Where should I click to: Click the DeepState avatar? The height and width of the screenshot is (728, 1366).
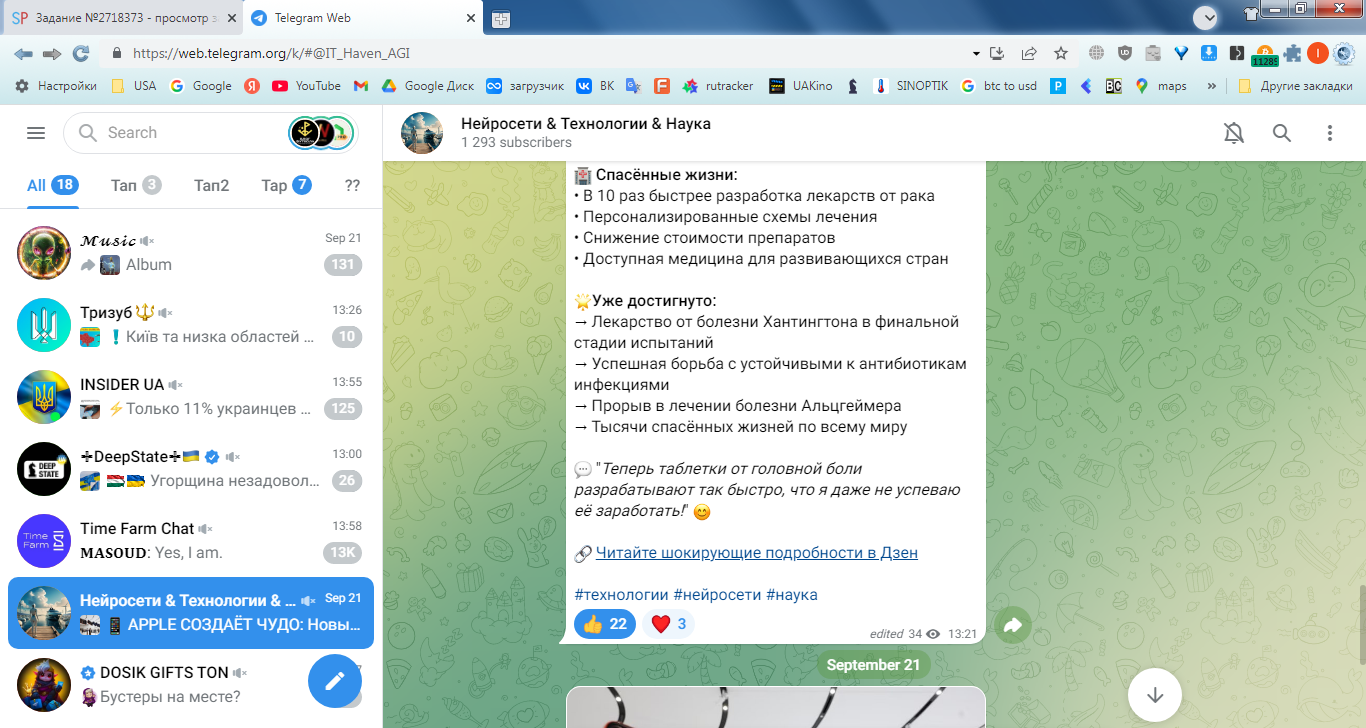pos(44,469)
